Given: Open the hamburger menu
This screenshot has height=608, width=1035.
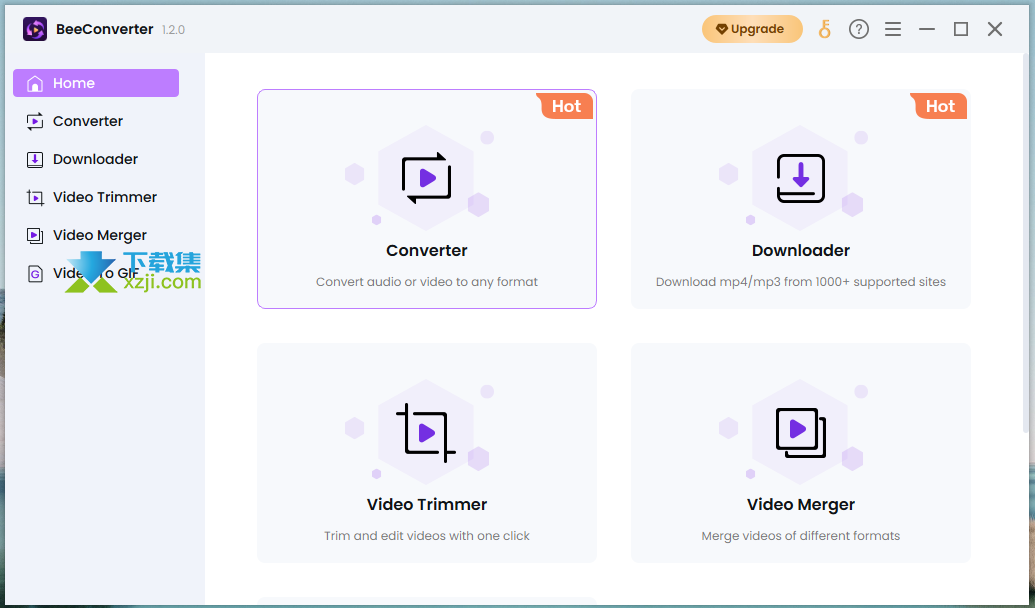Looking at the screenshot, I should pos(893,29).
